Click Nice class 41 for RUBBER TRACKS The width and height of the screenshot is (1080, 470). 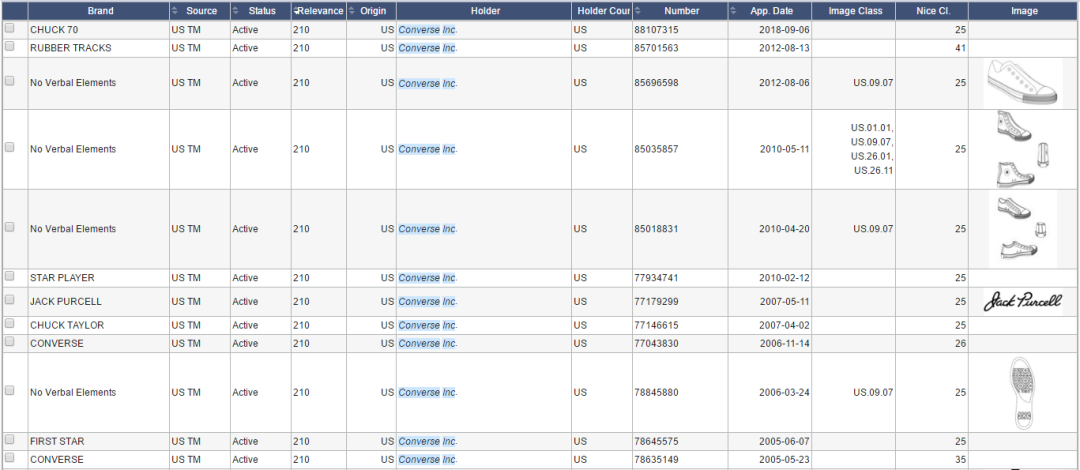click(x=960, y=48)
